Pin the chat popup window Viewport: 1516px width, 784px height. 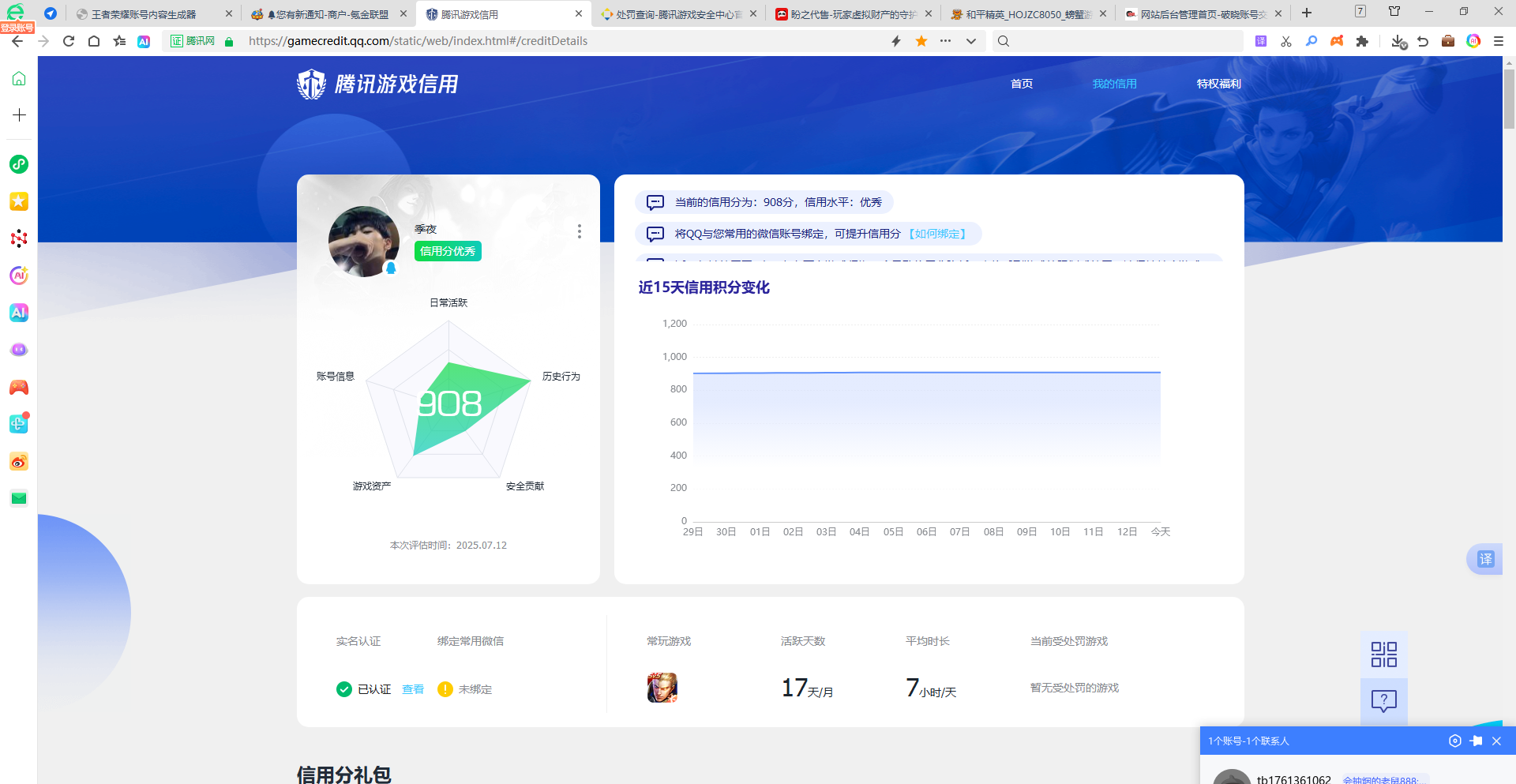pos(1477,741)
